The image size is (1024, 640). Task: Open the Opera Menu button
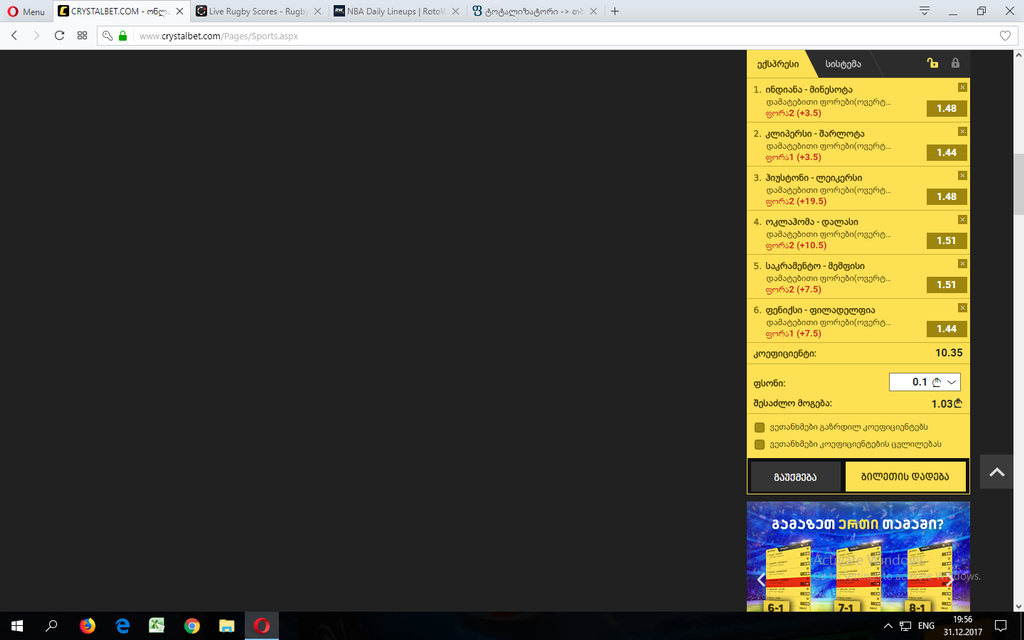[x=26, y=11]
